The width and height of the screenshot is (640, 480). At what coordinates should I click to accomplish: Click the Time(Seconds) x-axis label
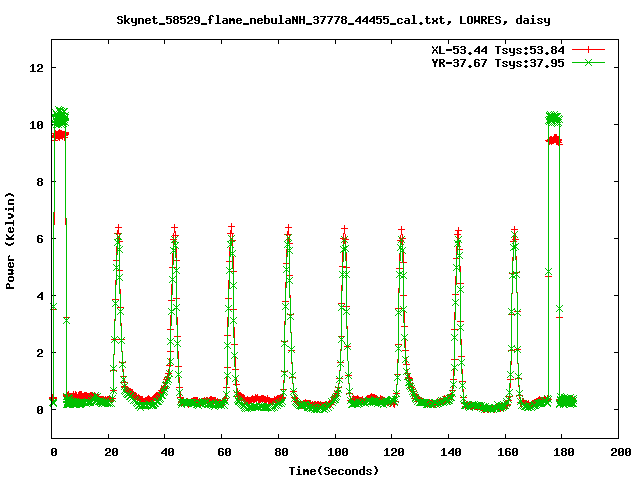click(334, 471)
